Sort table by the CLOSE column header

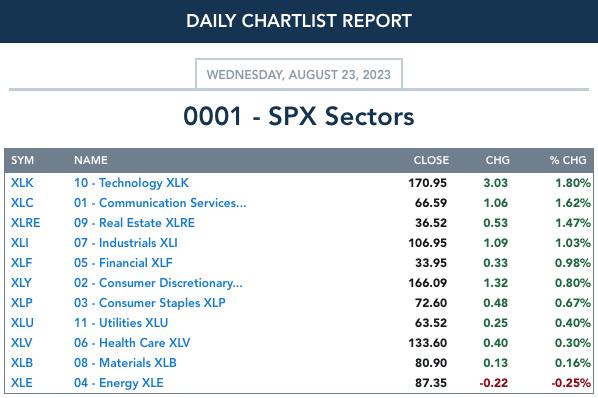[x=431, y=160]
